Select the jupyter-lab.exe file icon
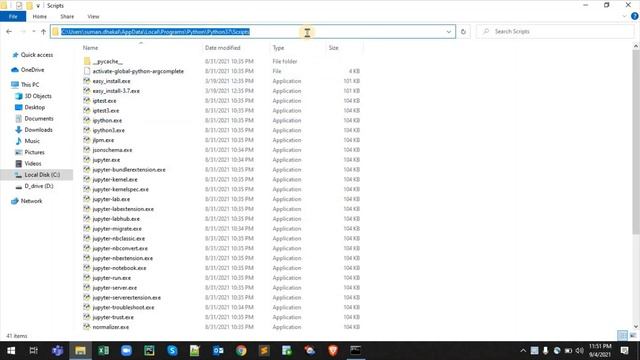 [87, 199]
